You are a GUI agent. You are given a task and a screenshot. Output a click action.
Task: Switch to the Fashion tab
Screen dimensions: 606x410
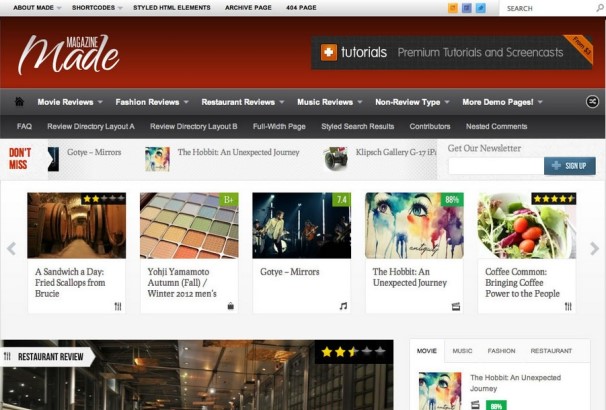pyautogui.click(x=501, y=351)
